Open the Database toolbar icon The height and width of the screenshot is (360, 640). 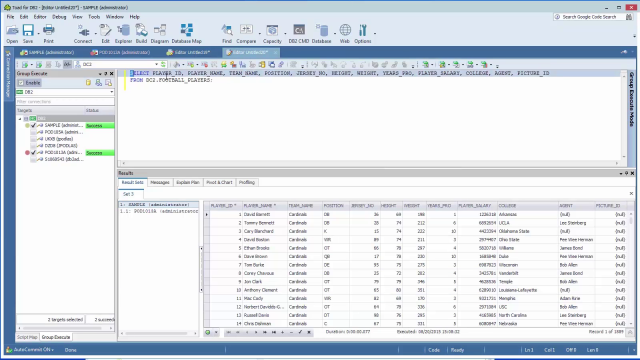coord(322,34)
